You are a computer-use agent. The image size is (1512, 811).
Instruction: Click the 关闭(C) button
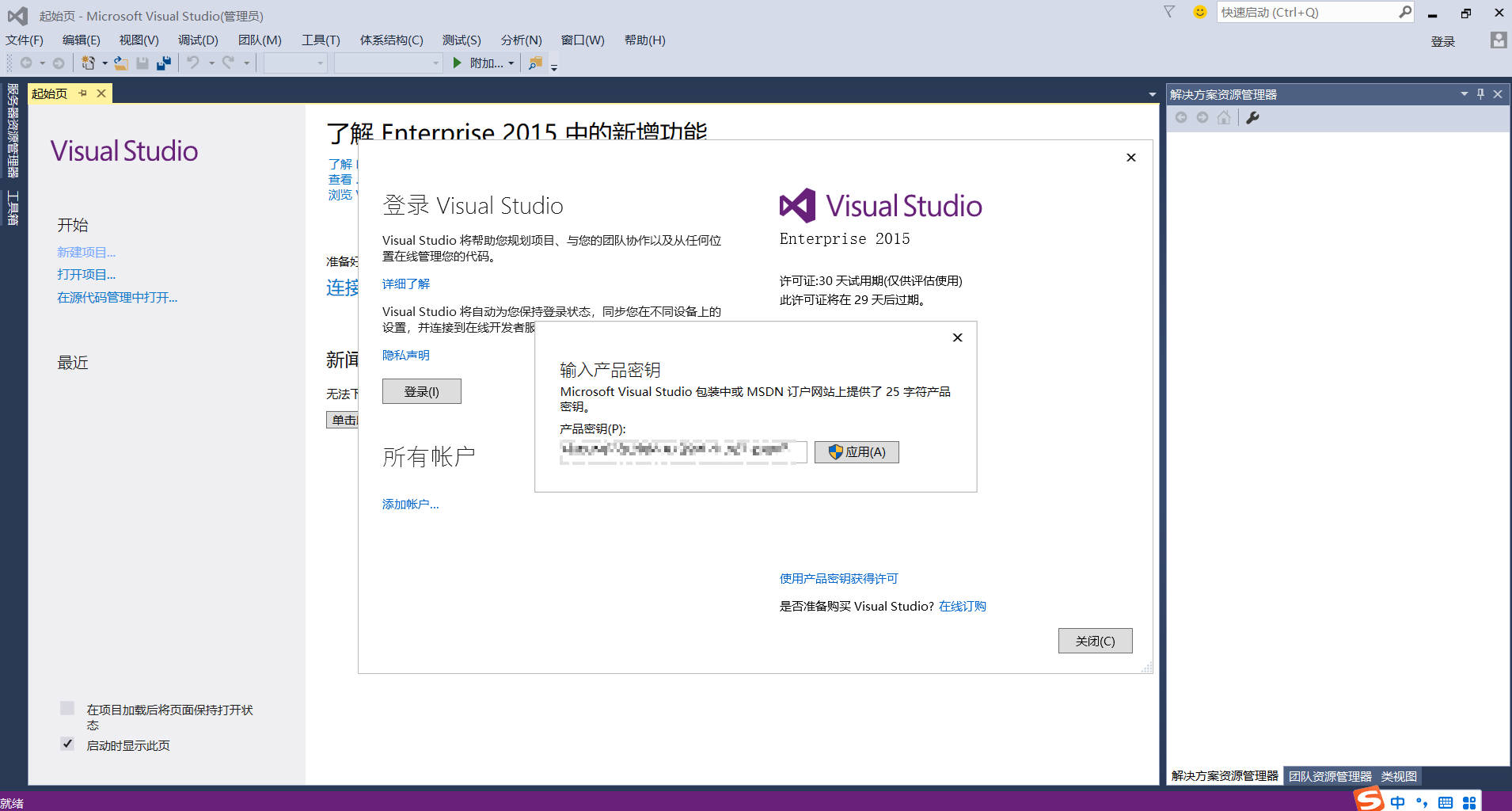pos(1095,641)
